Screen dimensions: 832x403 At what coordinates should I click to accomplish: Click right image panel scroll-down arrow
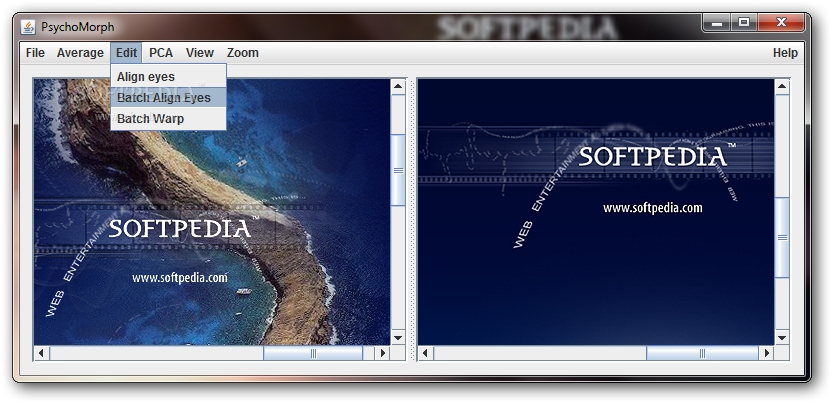pos(782,337)
